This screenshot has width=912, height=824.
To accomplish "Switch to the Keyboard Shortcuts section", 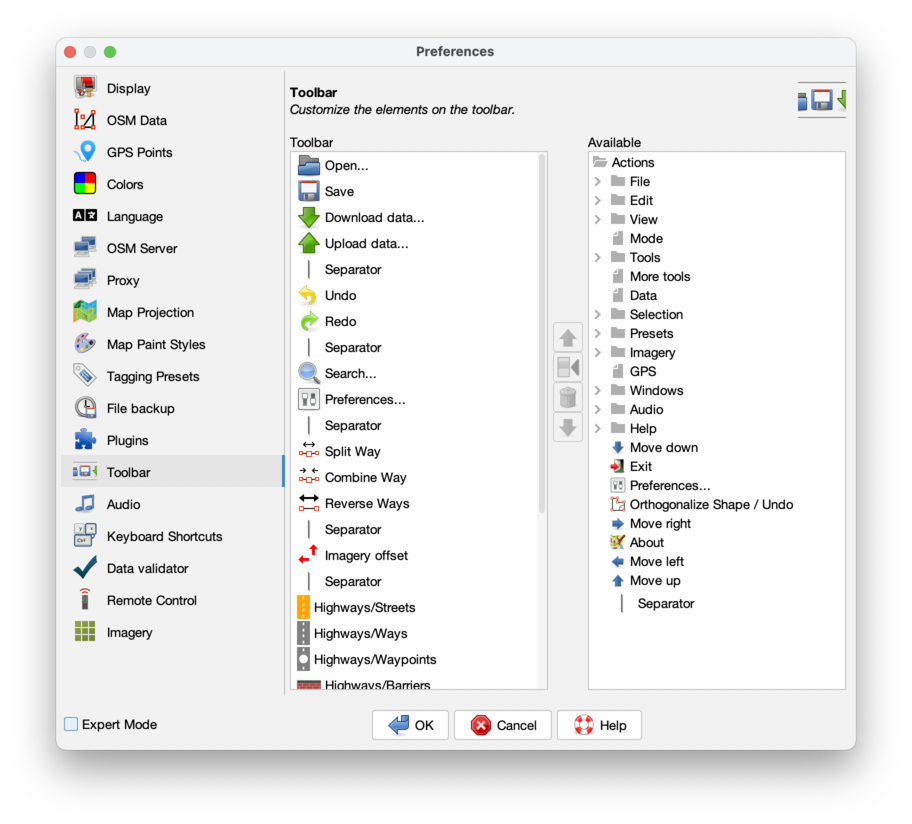I will coord(164,537).
